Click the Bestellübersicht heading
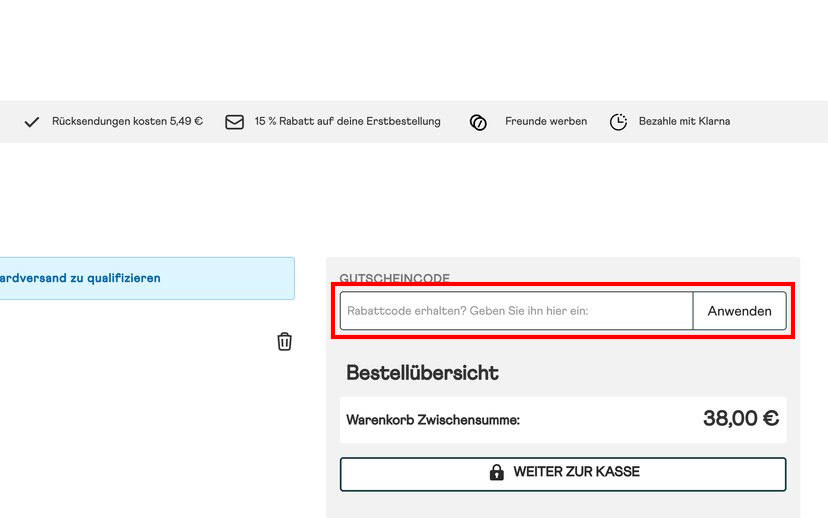Screen dimensions: 828x518 (x=422, y=373)
